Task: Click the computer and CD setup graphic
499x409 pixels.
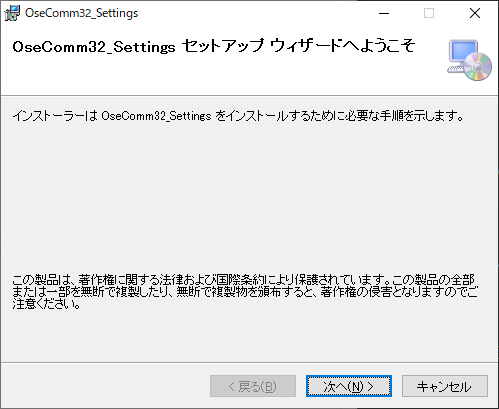Action: [x=469, y=60]
